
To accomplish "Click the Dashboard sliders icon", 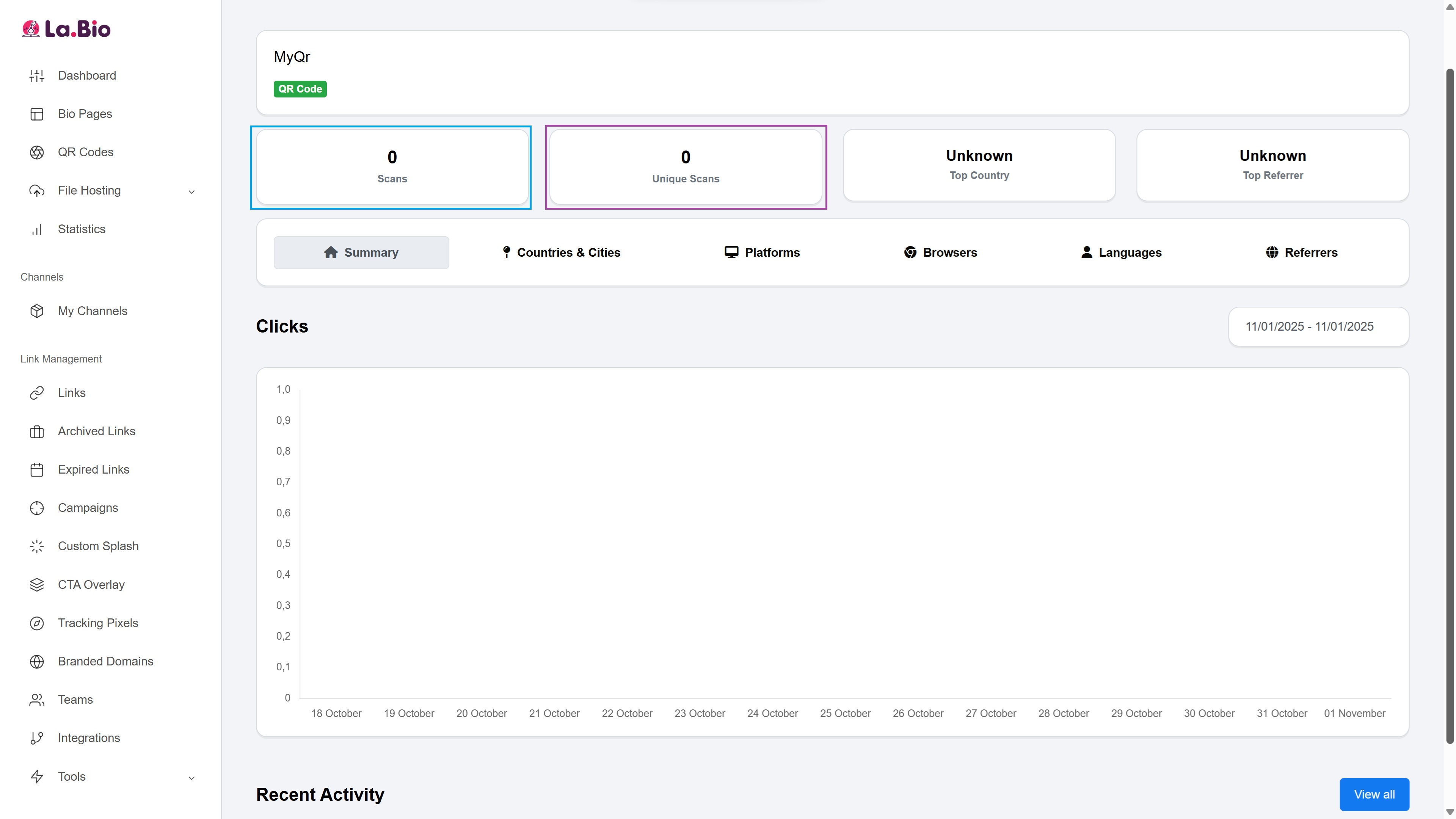I will (37, 76).
